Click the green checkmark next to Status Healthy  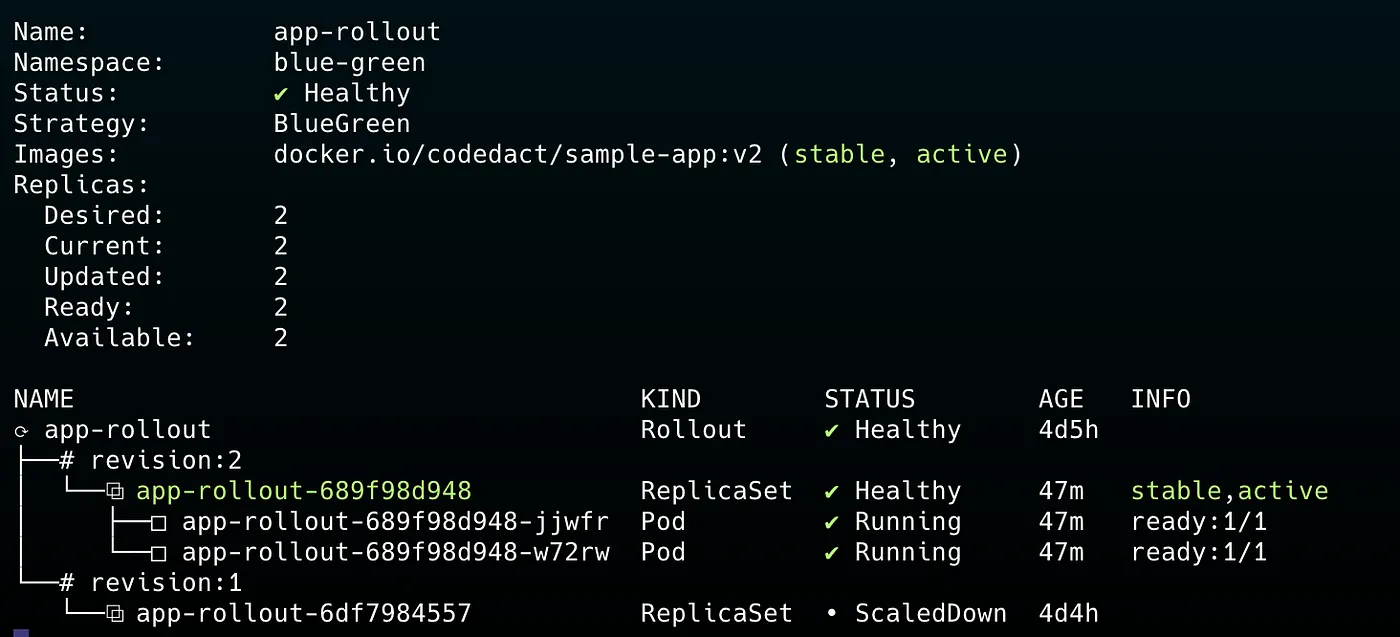(283, 93)
